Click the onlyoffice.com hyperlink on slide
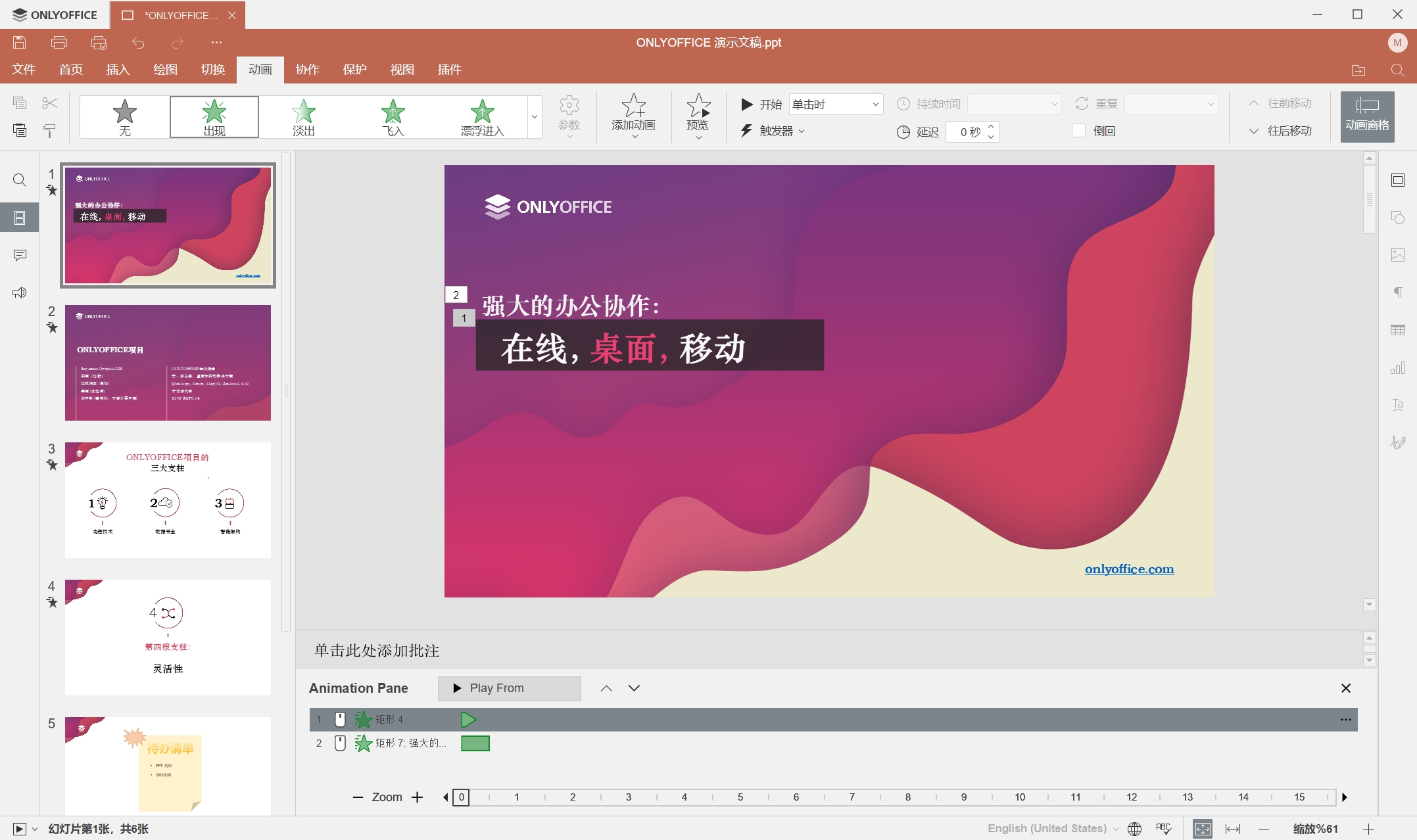Image resolution: width=1417 pixels, height=840 pixels. click(1129, 569)
